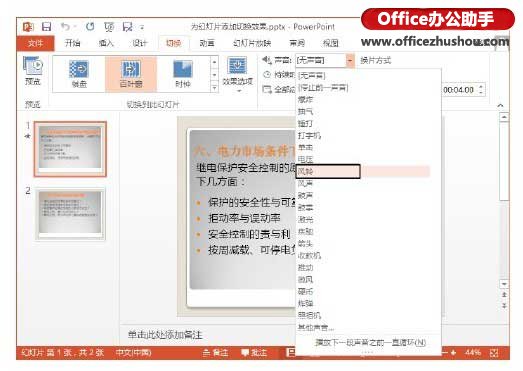
Task: Show previous row of transition gallery
Action: click(214, 62)
